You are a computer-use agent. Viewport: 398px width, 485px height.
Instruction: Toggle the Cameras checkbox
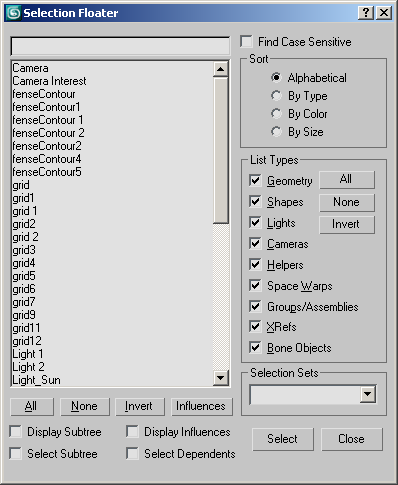(x=255, y=244)
